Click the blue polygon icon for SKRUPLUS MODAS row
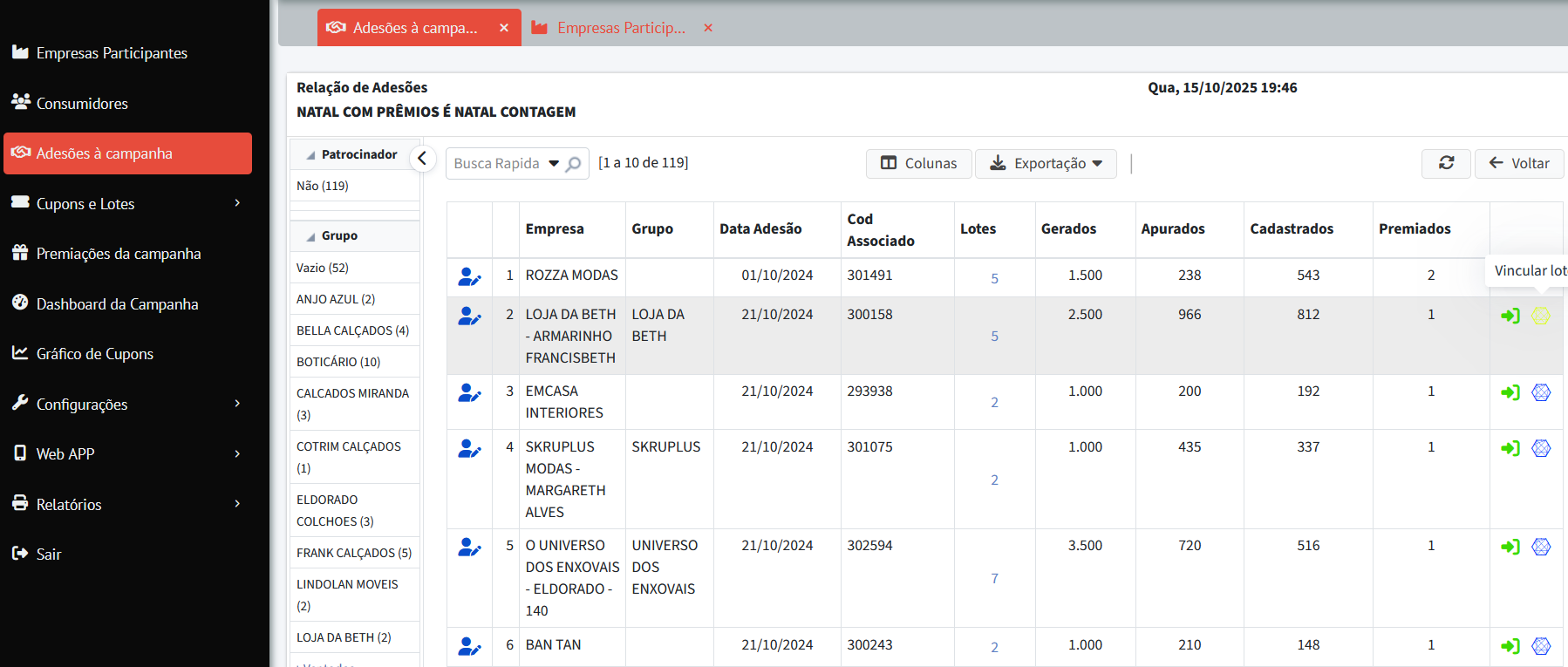 click(1541, 448)
